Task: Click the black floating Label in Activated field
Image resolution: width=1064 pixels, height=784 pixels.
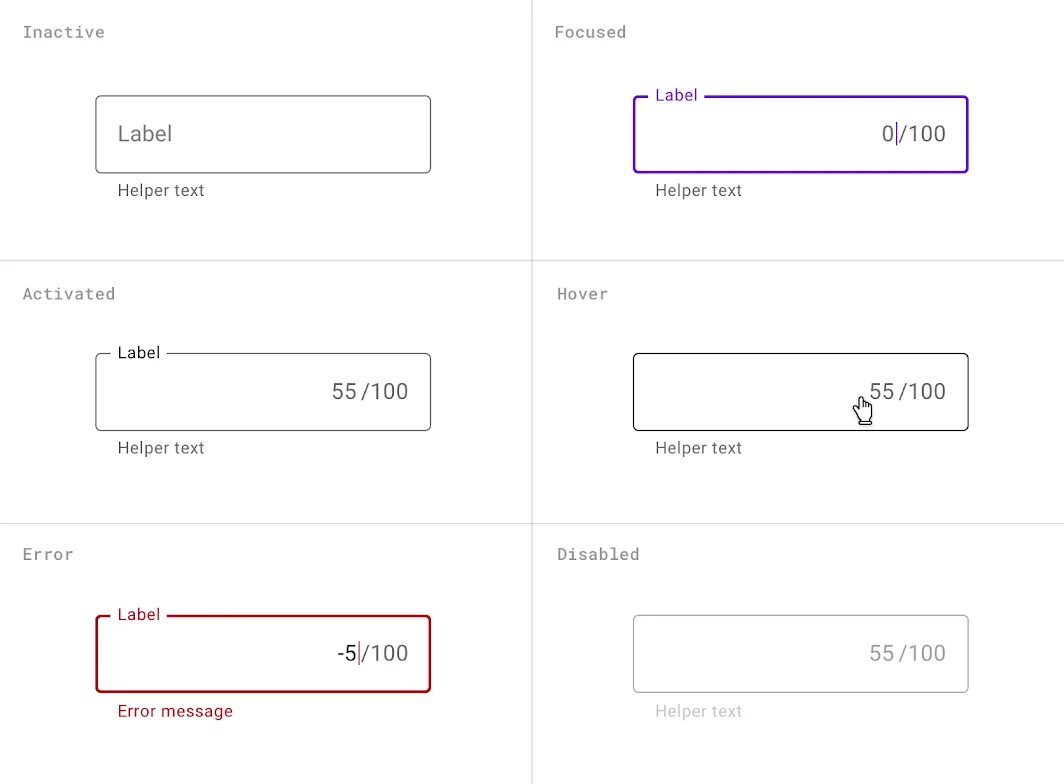Action: click(x=139, y=353)
